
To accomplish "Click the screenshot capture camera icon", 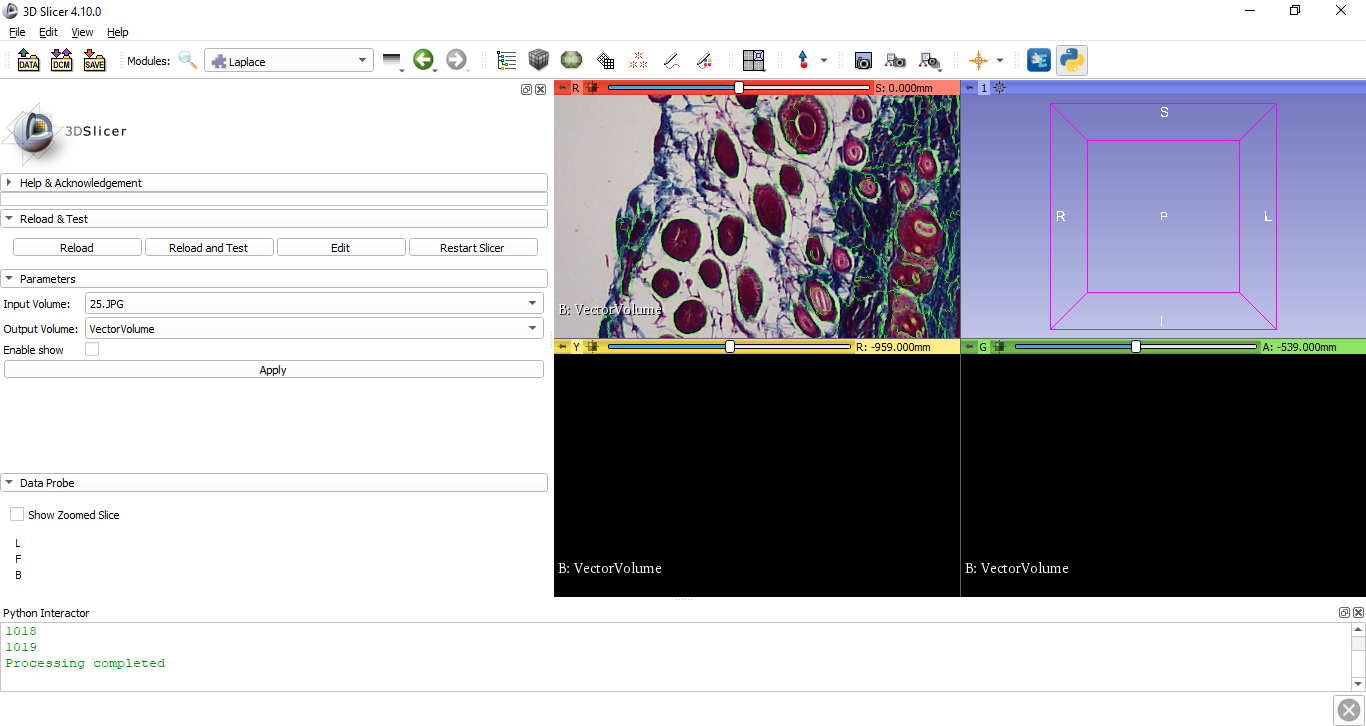I will point(863,61).
